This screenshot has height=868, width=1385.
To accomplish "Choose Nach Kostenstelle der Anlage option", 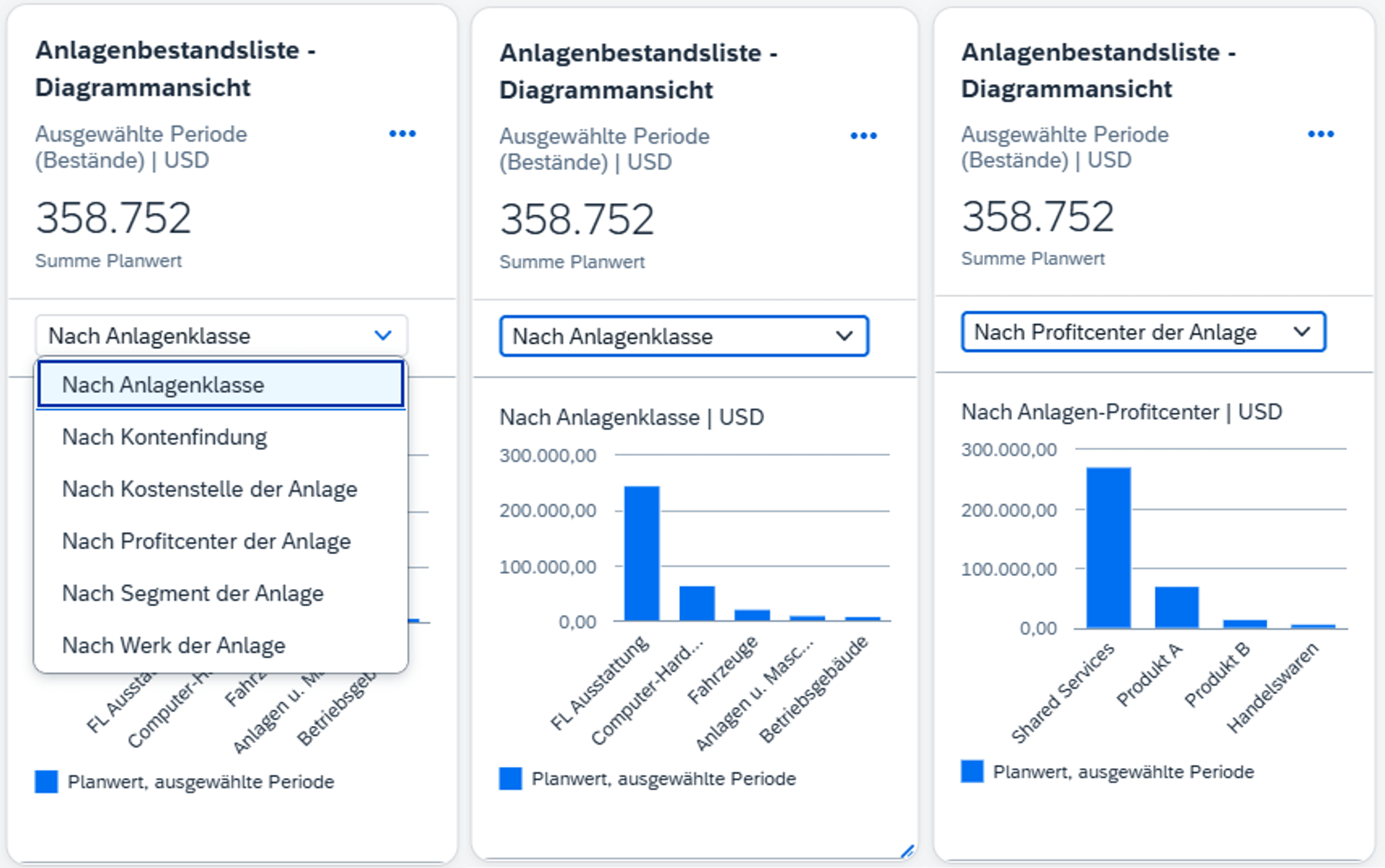I will point(210,489).
